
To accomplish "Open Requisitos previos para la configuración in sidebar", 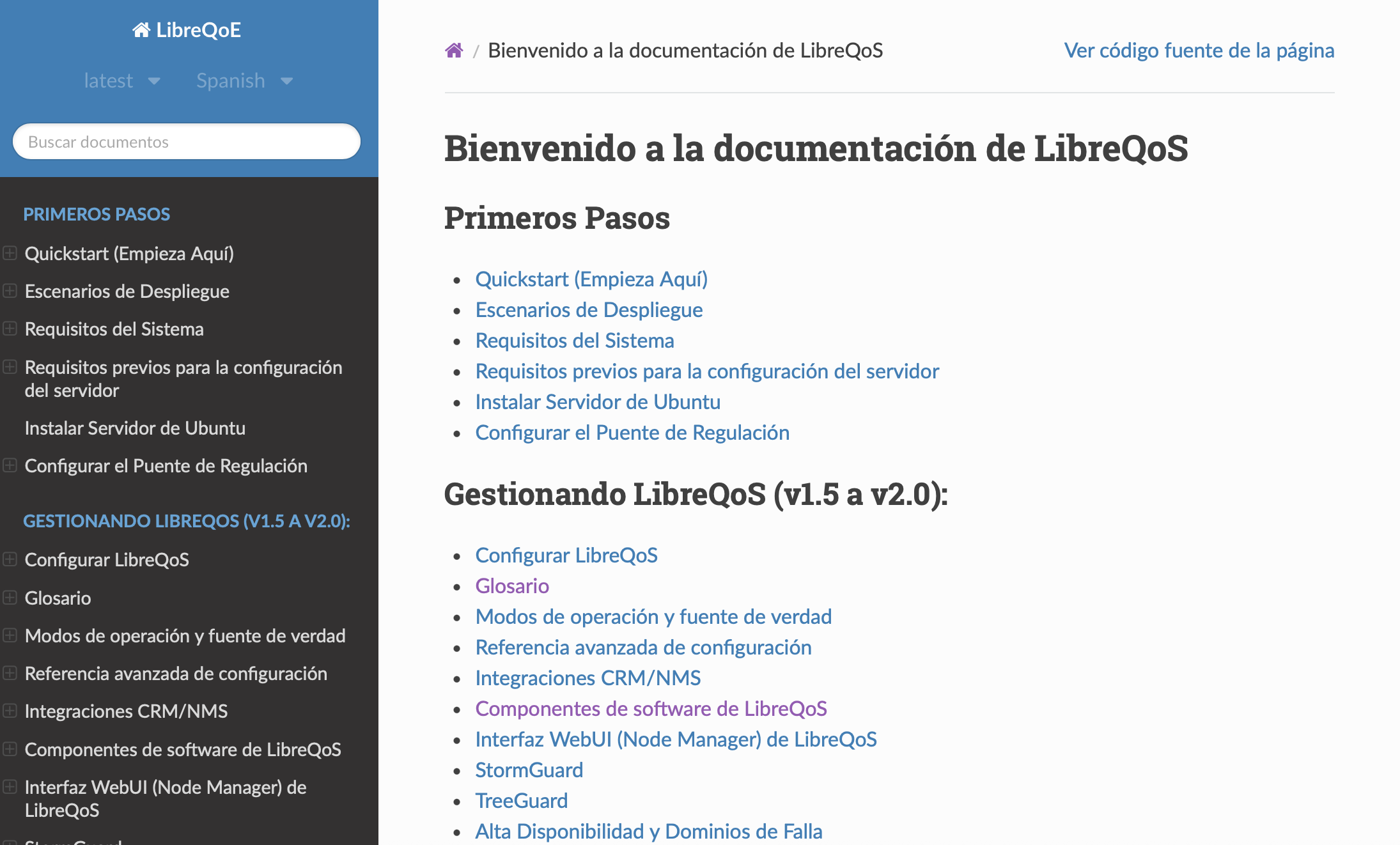I will click(183, 379).
